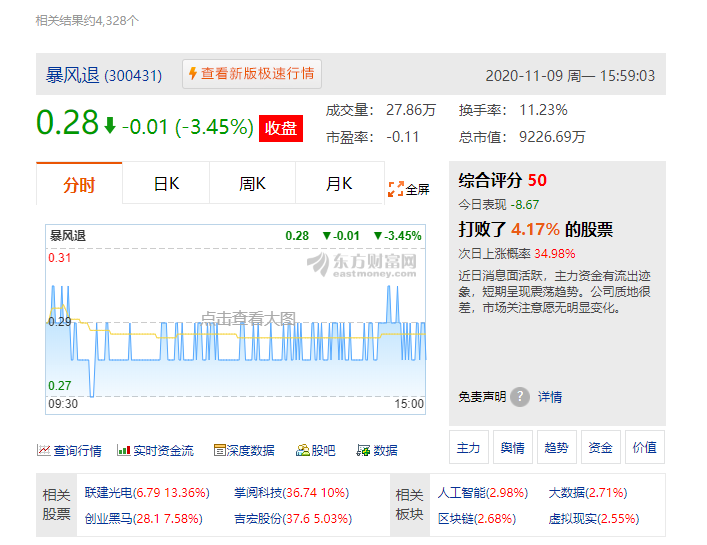
Task: Click the 查询行情 chart icon
Action: pyautogui.click(x=43, y=450)
